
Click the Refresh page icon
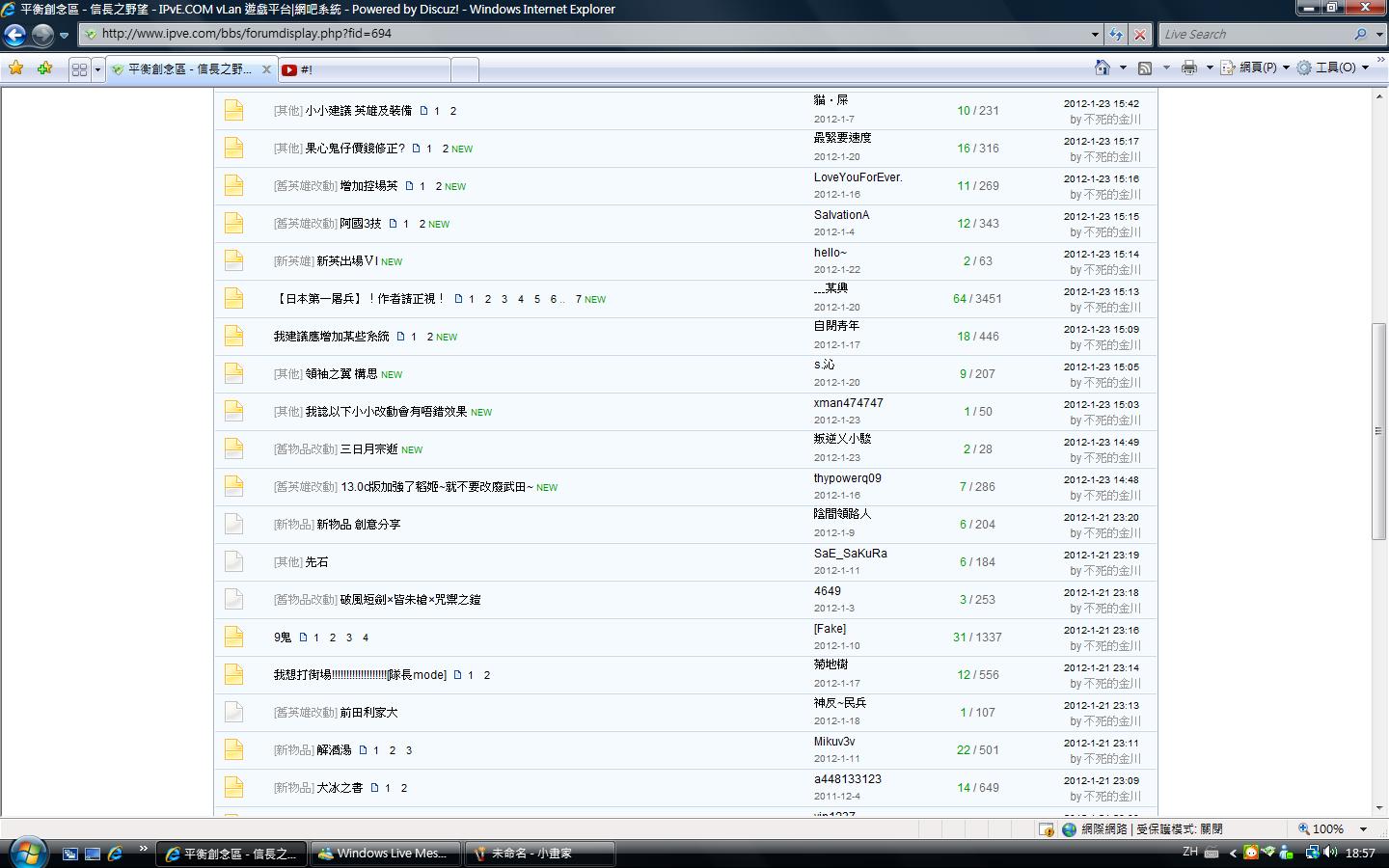coord(1116,34)
